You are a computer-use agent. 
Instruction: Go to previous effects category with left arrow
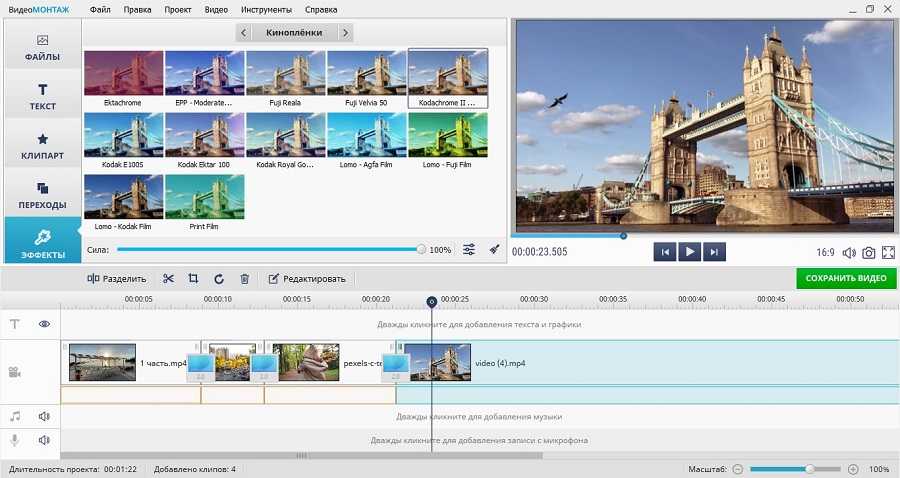coord(243,33)
